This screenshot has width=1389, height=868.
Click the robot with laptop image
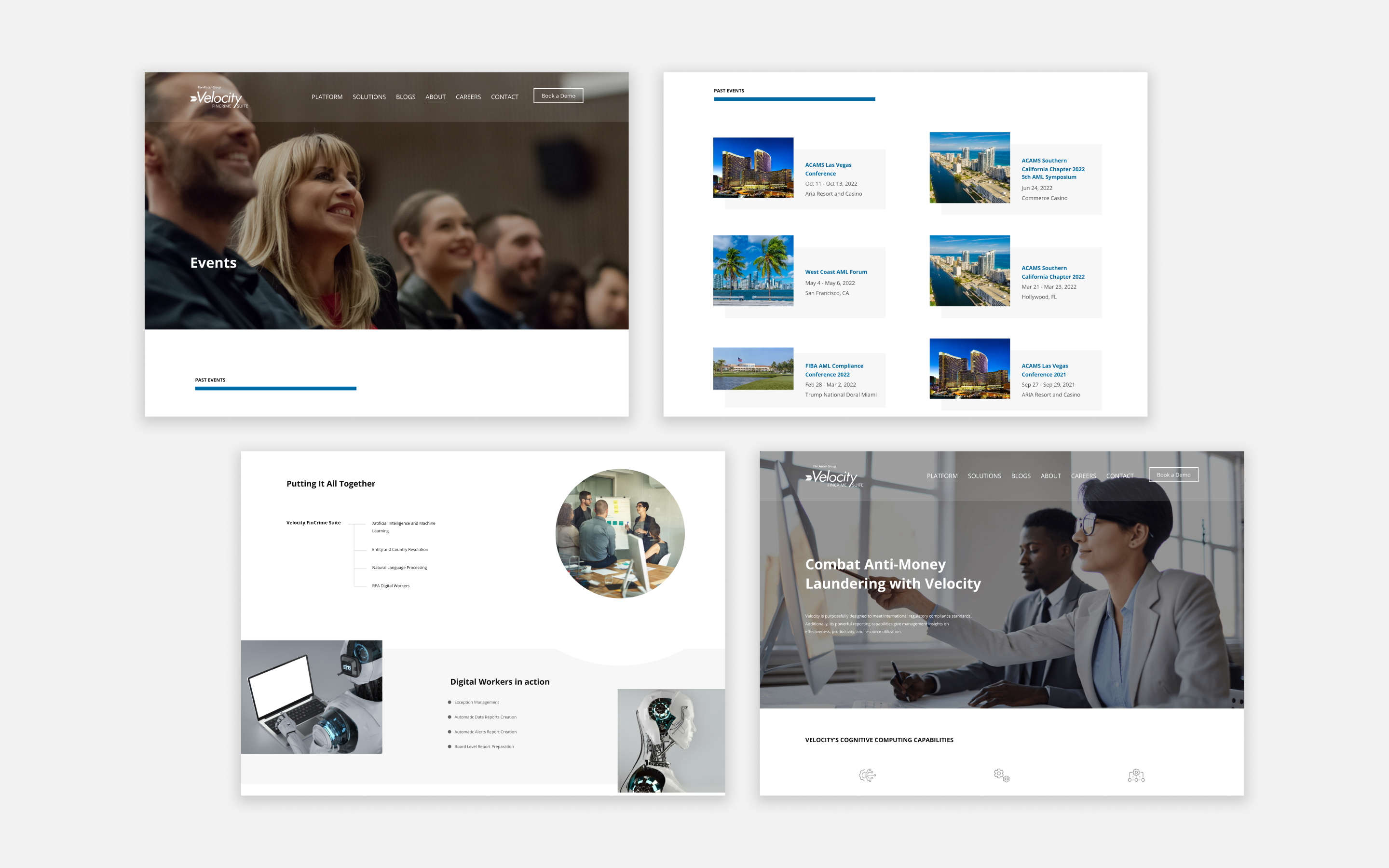[x=312, y=697]
